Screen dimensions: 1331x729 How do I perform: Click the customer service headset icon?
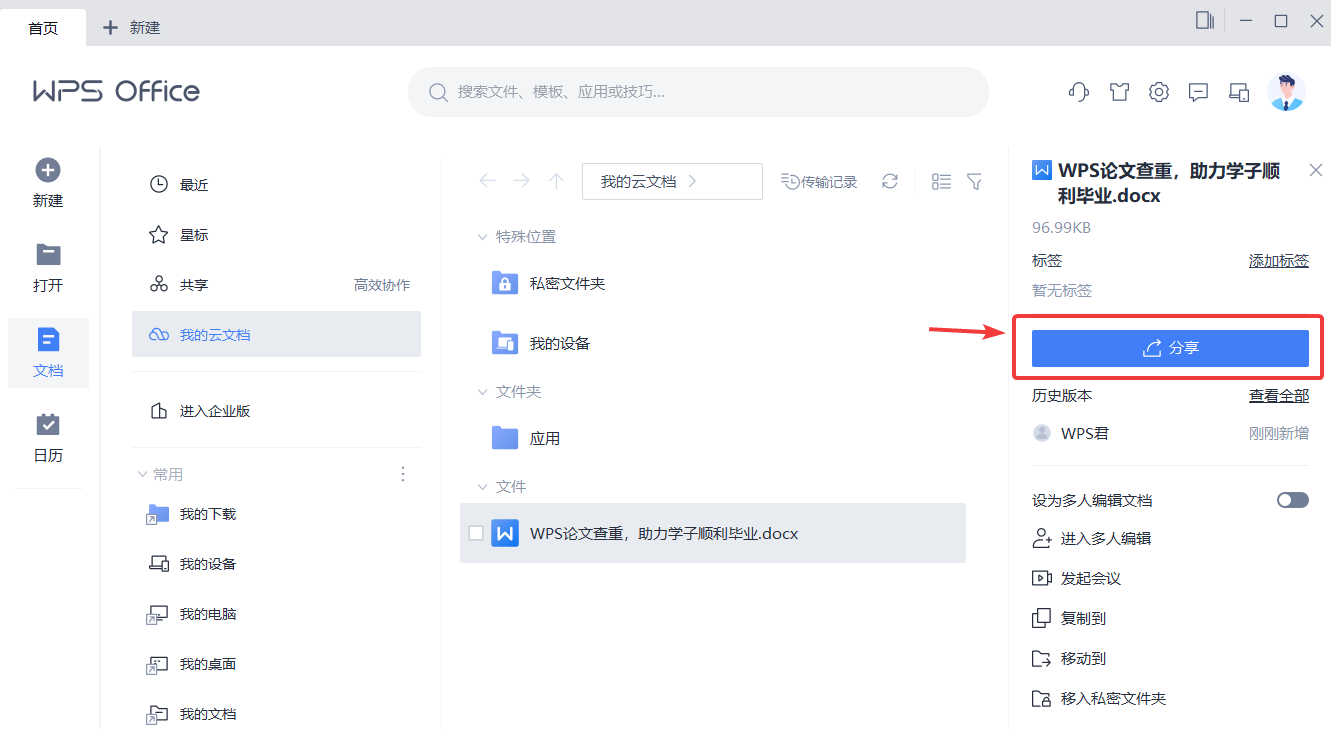click(x=1078, y=91)
